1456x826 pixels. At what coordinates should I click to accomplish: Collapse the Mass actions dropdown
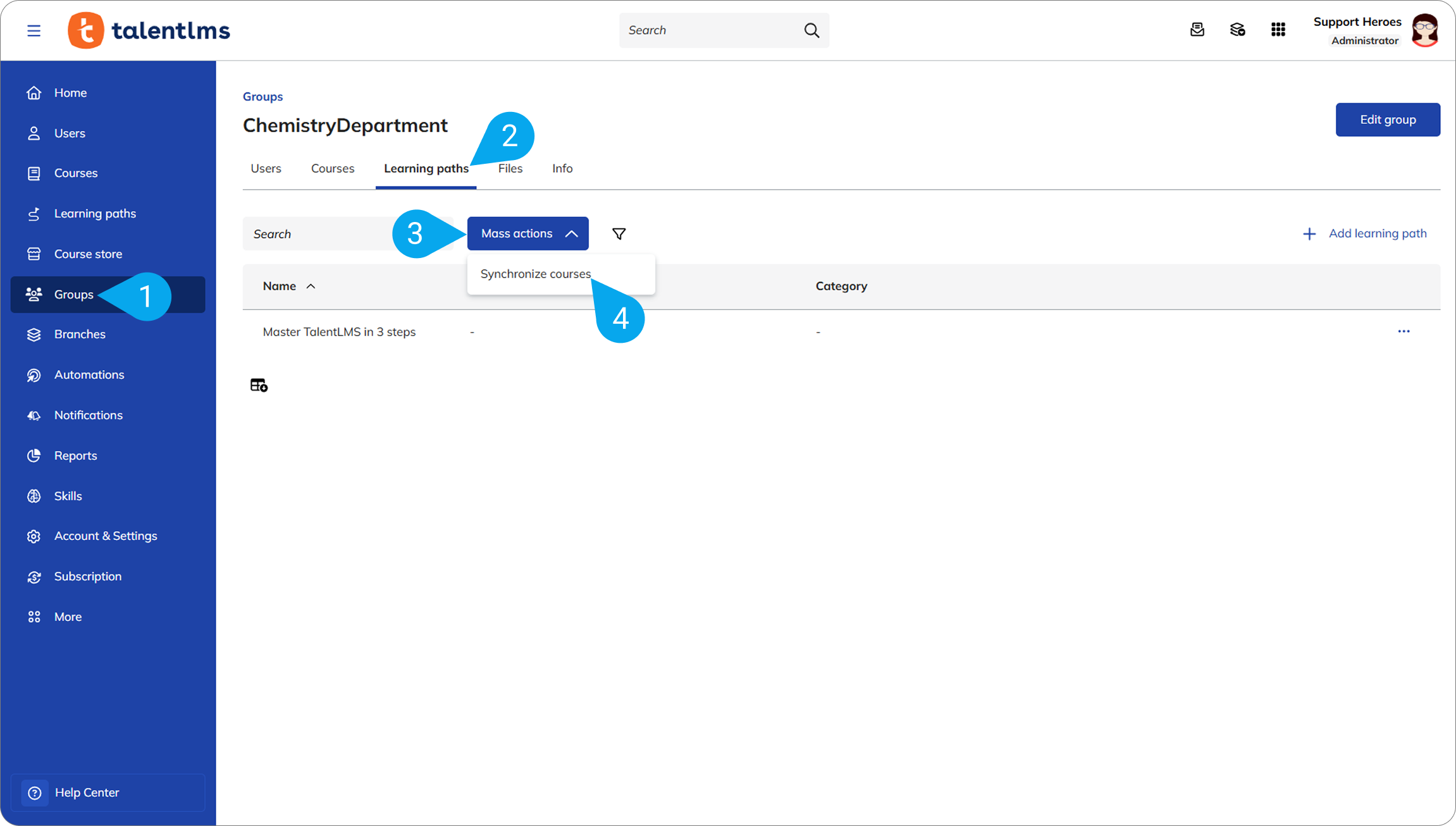(528, 234)
